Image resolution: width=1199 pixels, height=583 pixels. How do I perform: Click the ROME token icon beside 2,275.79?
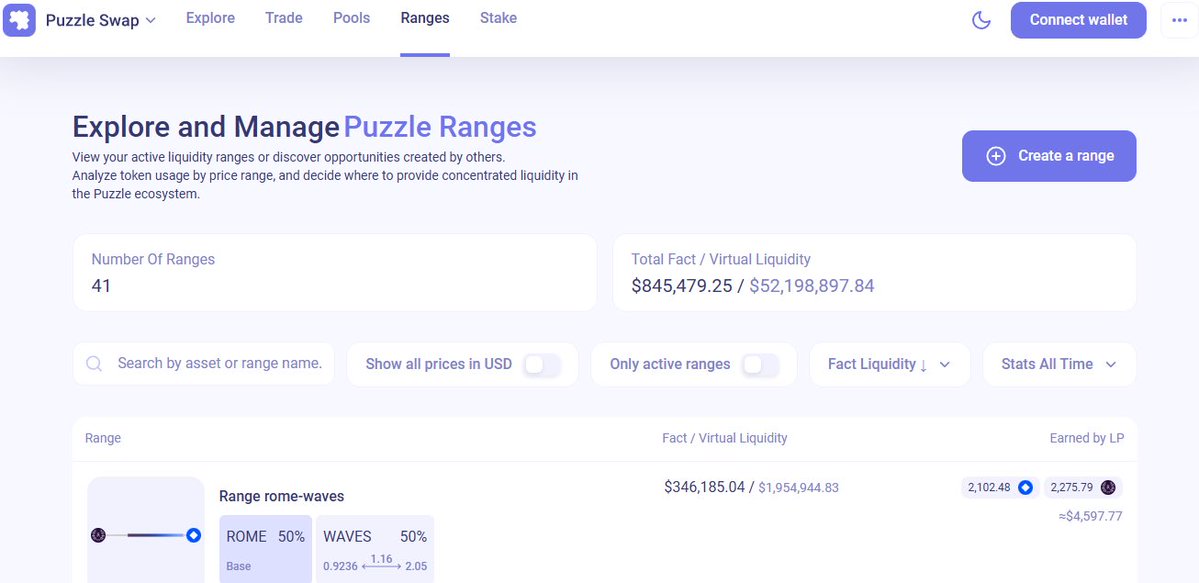click(x=1107, y=487)
